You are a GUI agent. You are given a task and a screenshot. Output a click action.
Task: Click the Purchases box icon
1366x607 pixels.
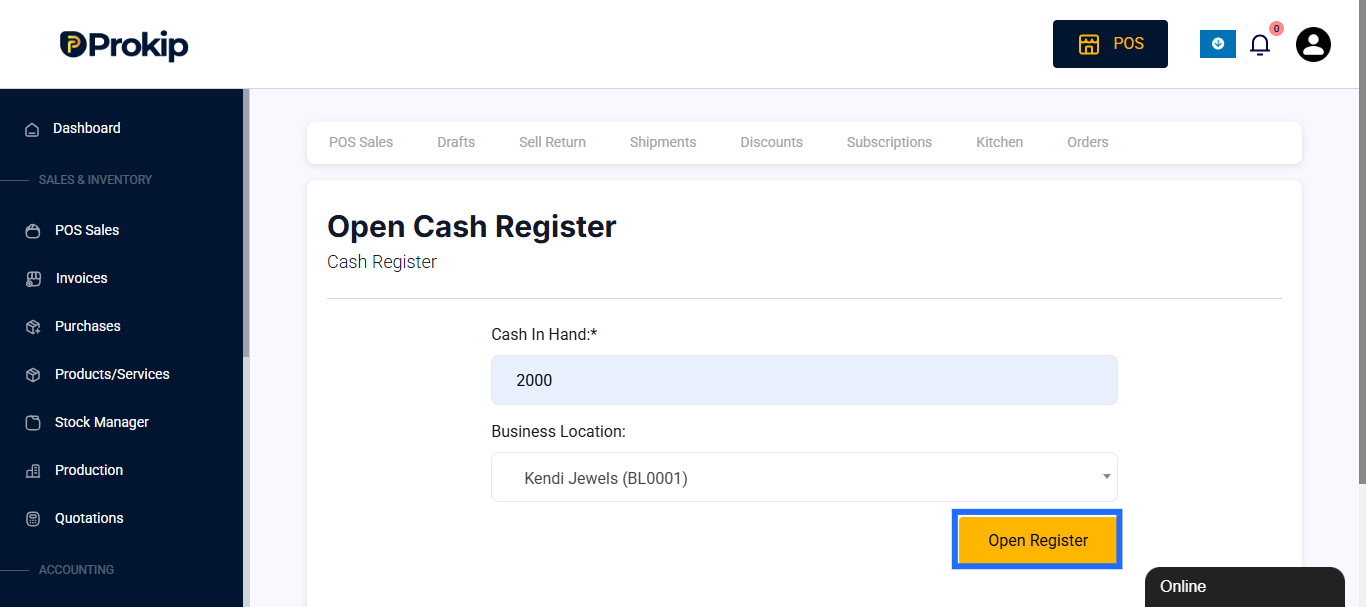(33, 327)
